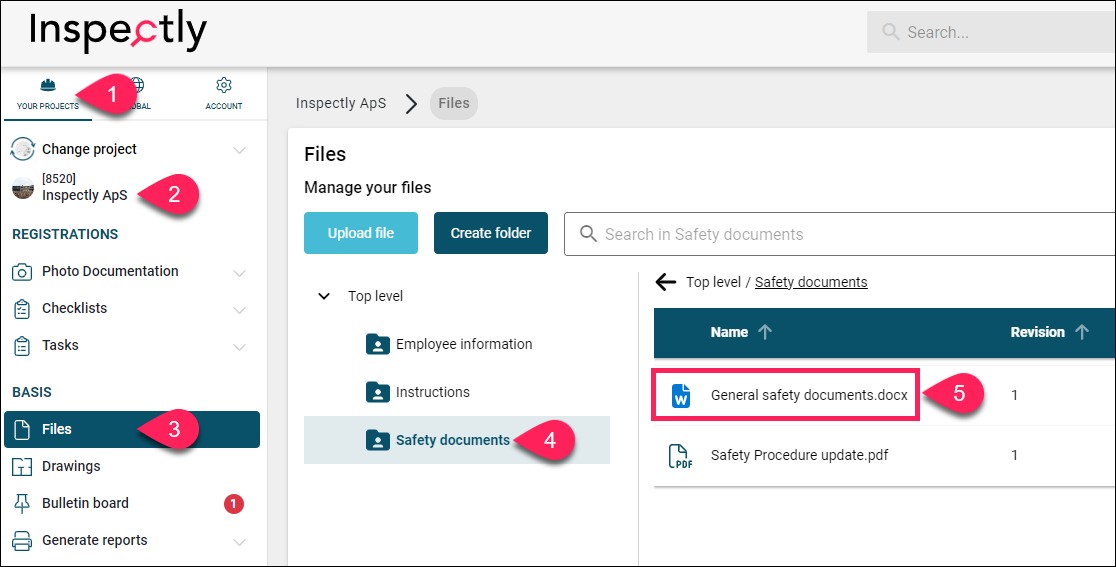Open Safety Procedure update.pdf
1116x567 pixels.
point(799,455)
